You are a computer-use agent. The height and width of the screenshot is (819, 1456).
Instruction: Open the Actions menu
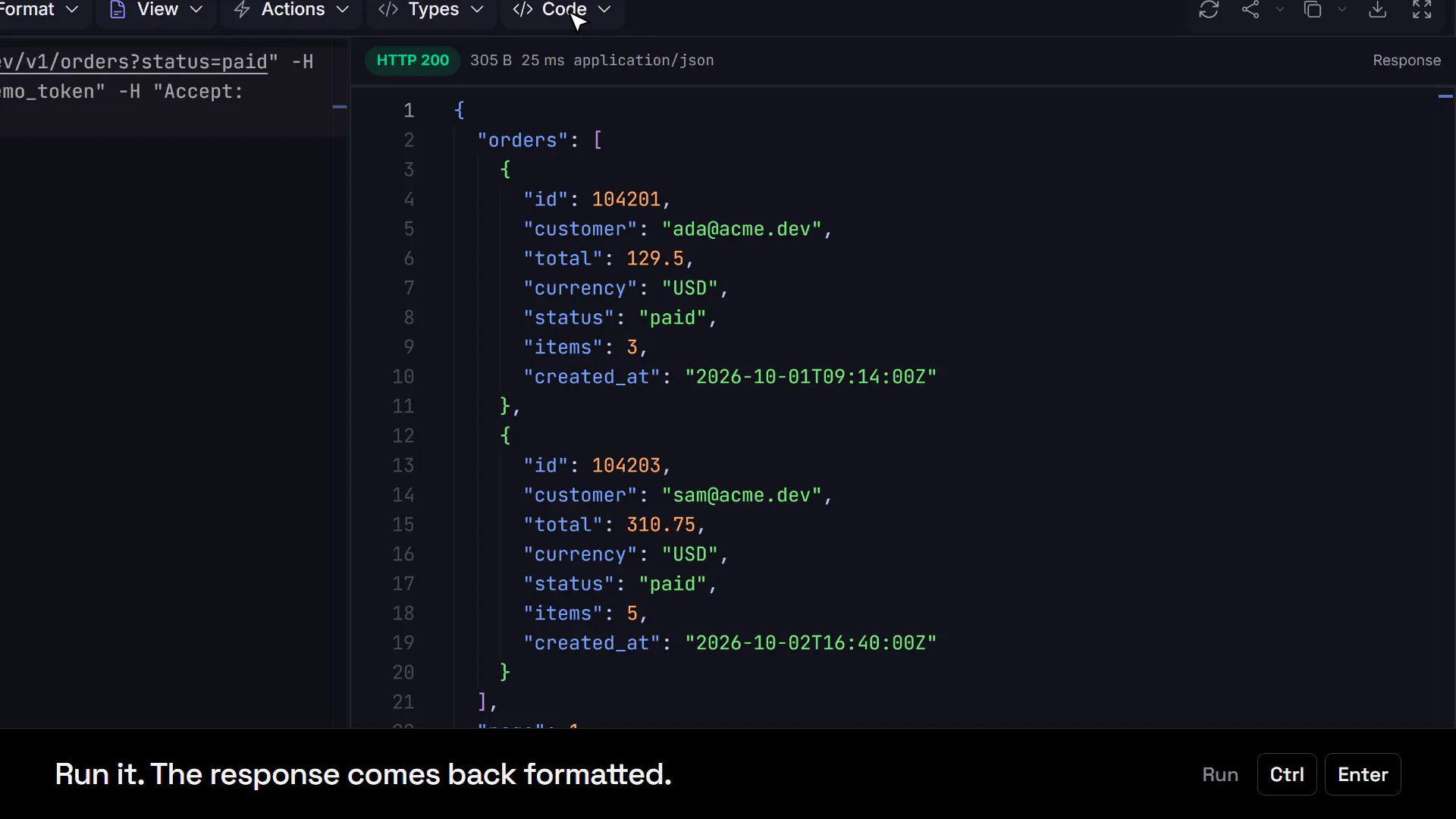291,9
